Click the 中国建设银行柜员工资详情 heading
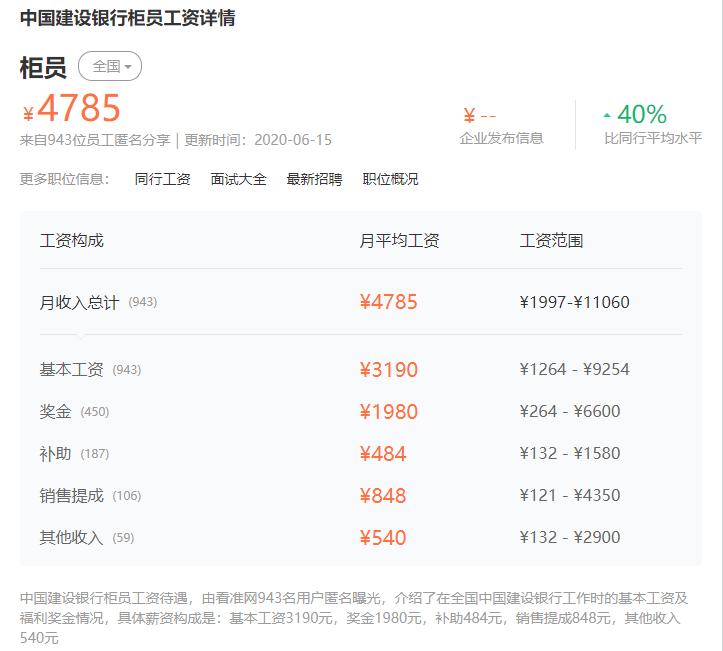This screenshot has height=651, width=723. 128,18
